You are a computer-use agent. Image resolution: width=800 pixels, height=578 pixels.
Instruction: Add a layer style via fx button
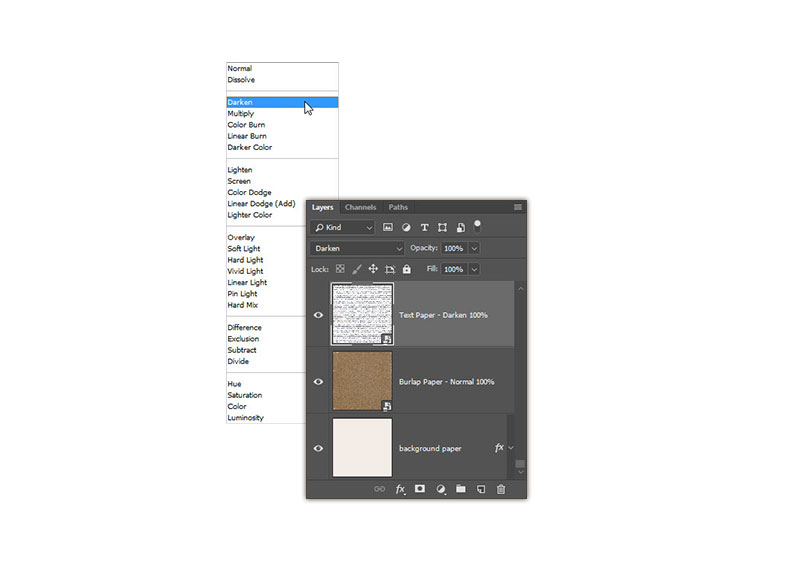pyautogui.click(x=401, y=489)
